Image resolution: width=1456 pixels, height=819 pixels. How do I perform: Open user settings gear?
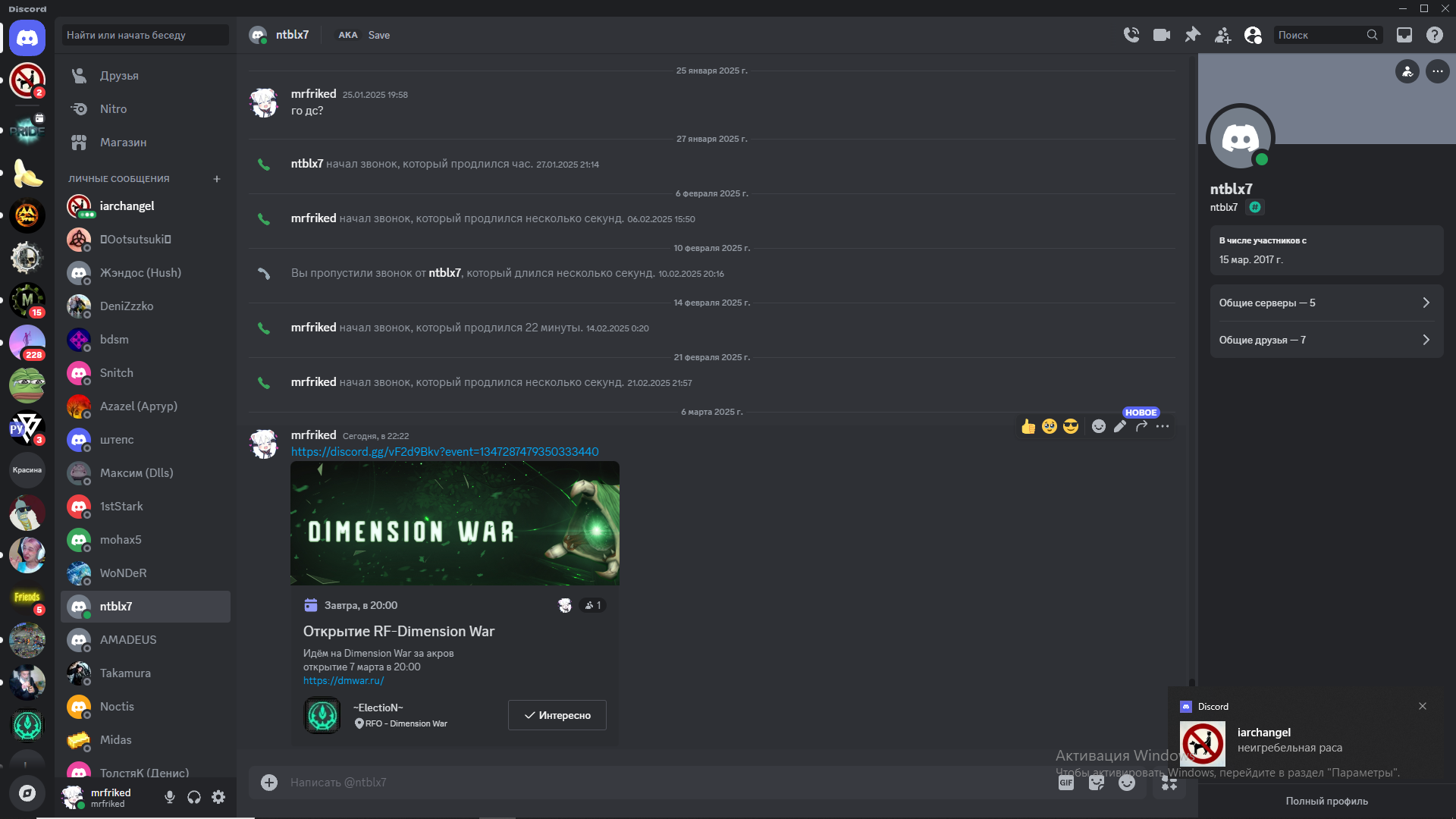218,797
